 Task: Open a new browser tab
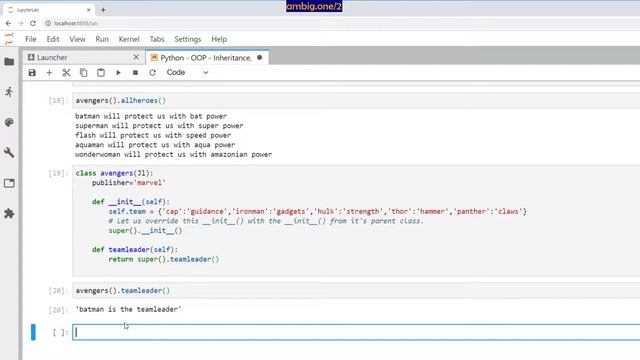click(x=103, y=10)
